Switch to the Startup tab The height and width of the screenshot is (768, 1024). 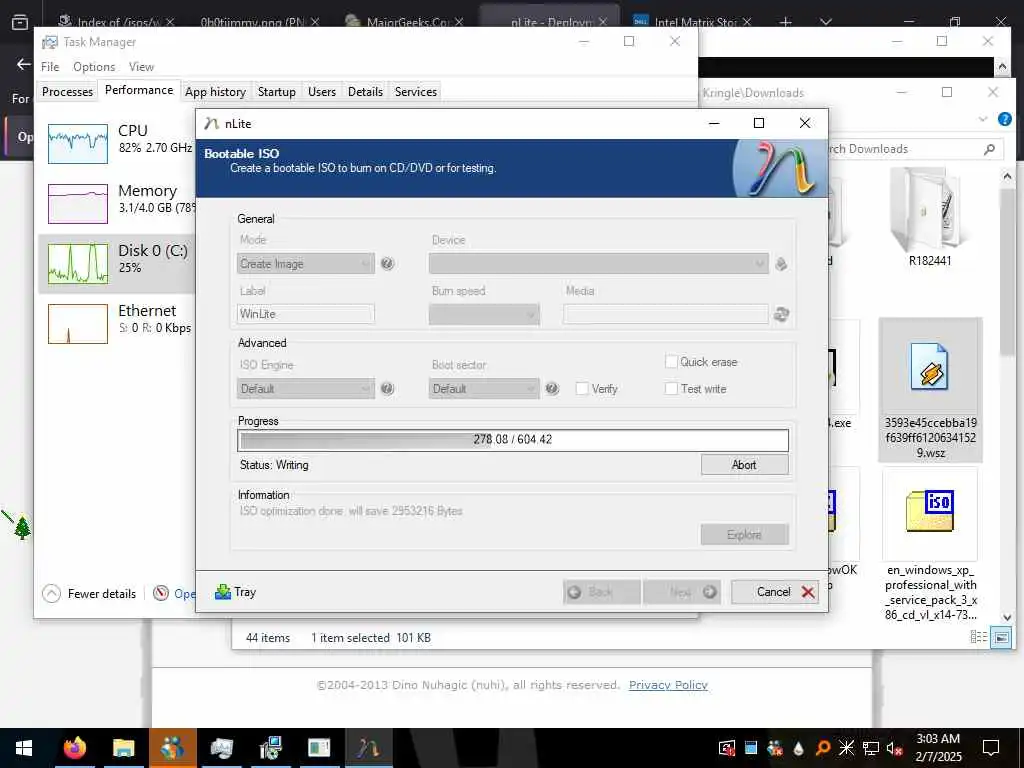(277, 91)
